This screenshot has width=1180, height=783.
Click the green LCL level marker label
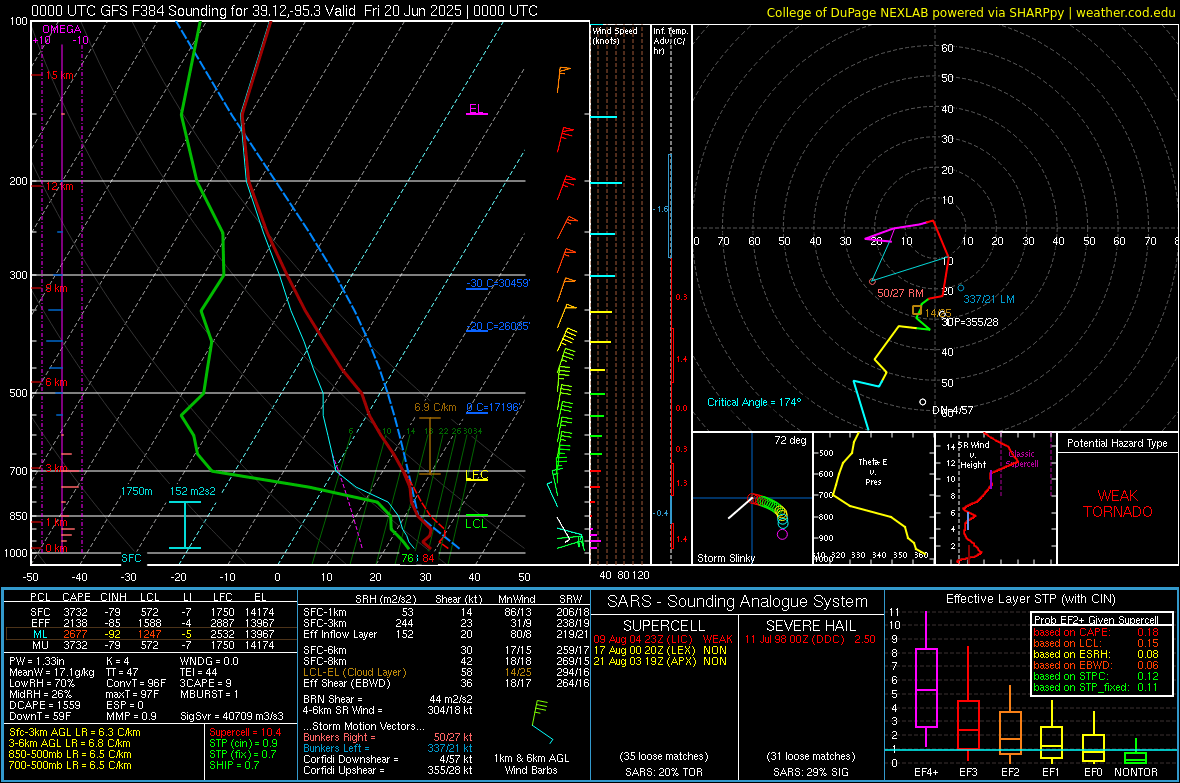point(476,524)
